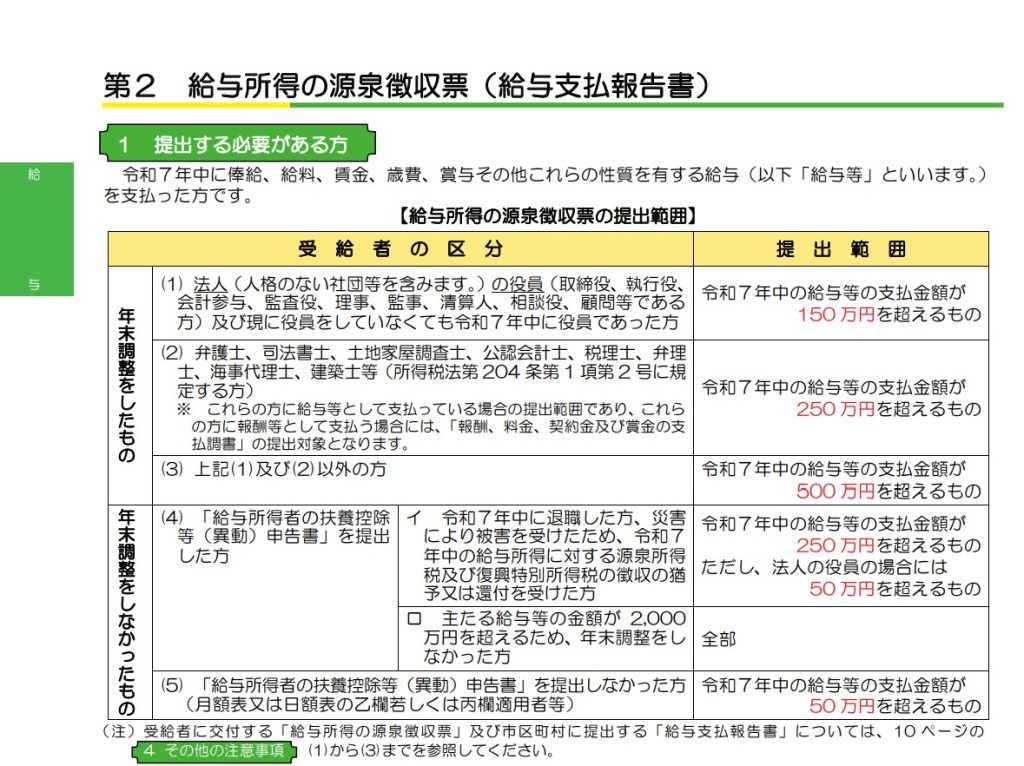This screenshot has width=1024, height=766.
Task: Click the green 給与 side tab
Action: (36, 229)
